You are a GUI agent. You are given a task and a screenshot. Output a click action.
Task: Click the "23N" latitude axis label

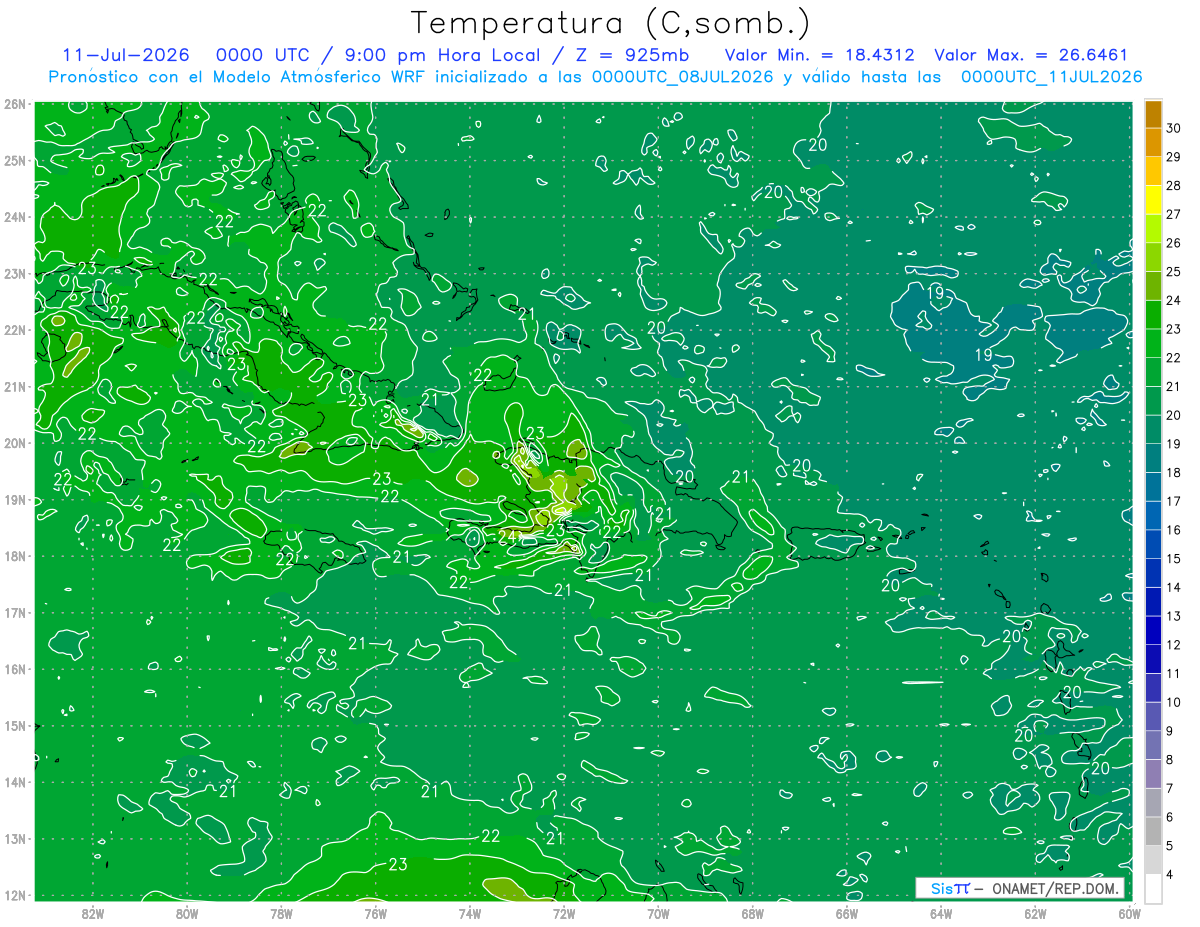tap(15, 274)
